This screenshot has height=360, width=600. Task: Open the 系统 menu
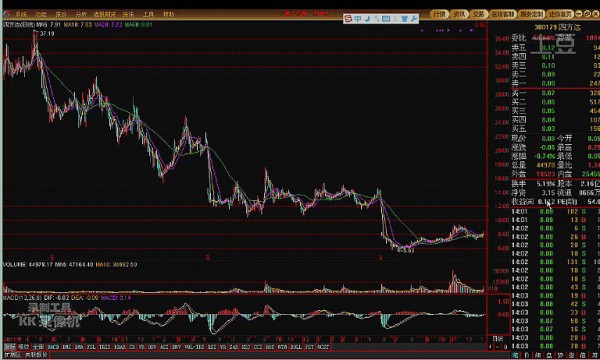(x=21, y=14)
